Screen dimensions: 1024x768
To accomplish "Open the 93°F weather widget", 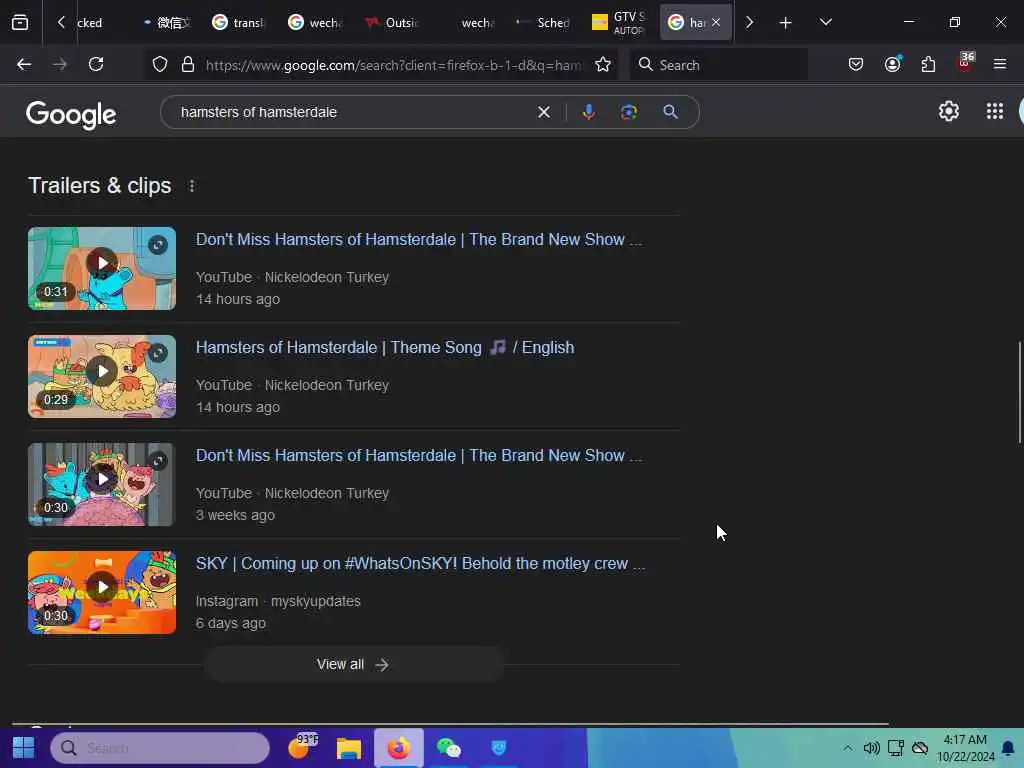I will (x=302, y=746).
